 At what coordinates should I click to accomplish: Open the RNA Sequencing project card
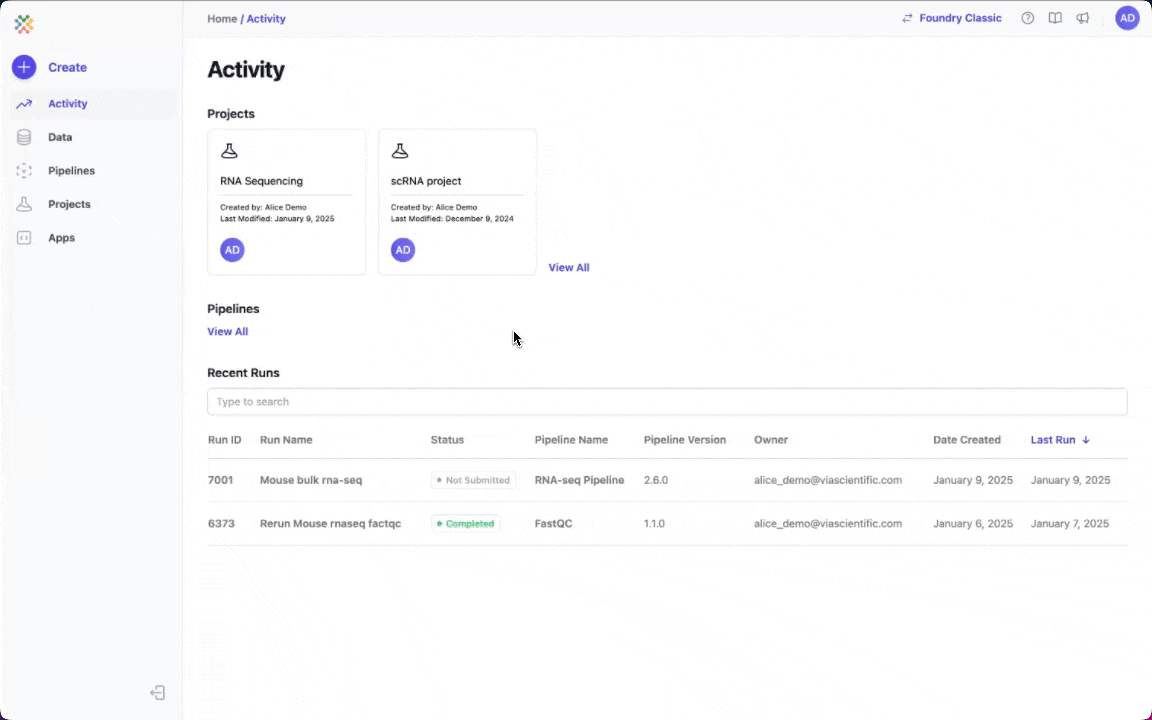[286, 201]
